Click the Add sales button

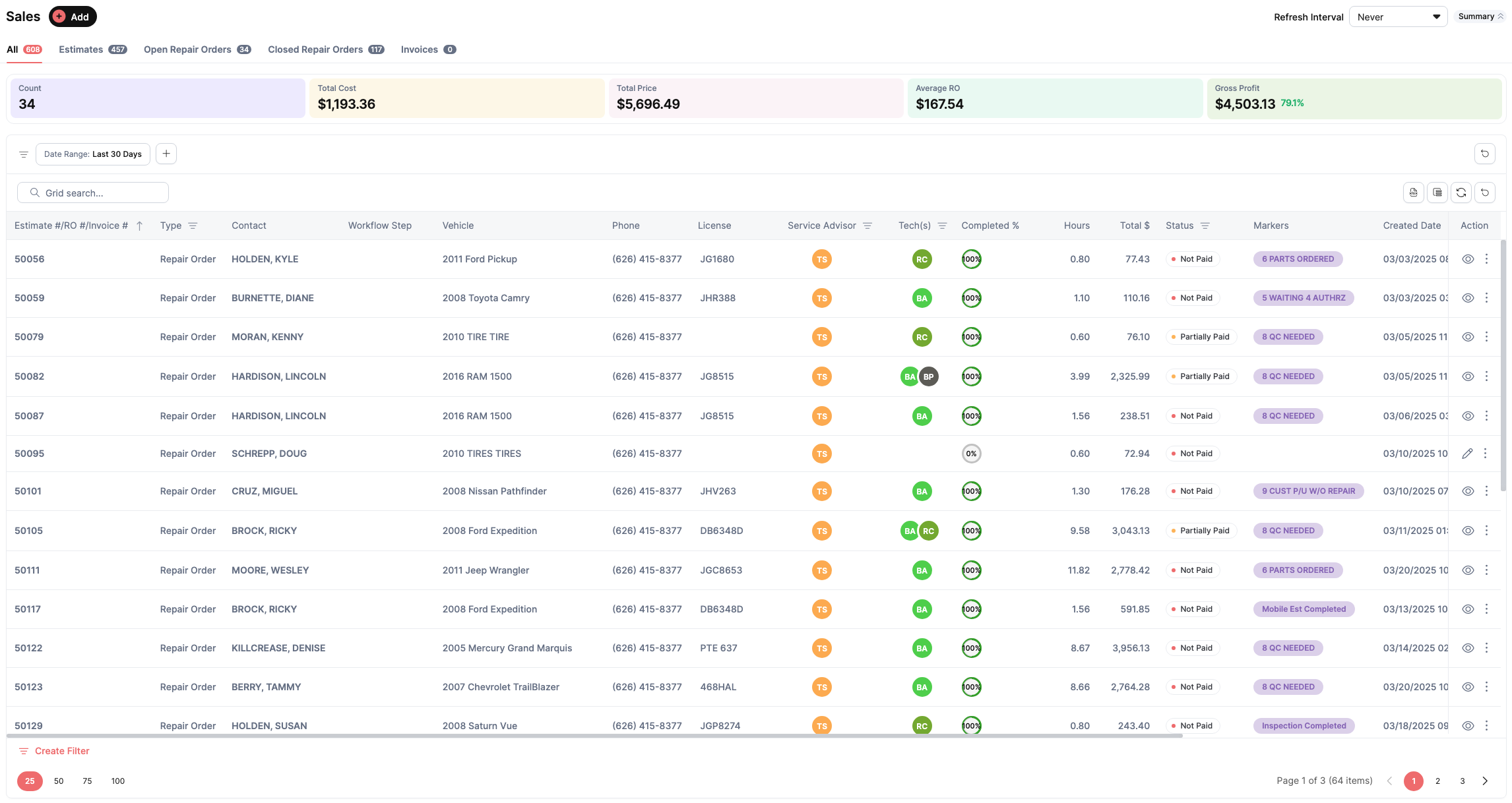(x=73, y=16)
